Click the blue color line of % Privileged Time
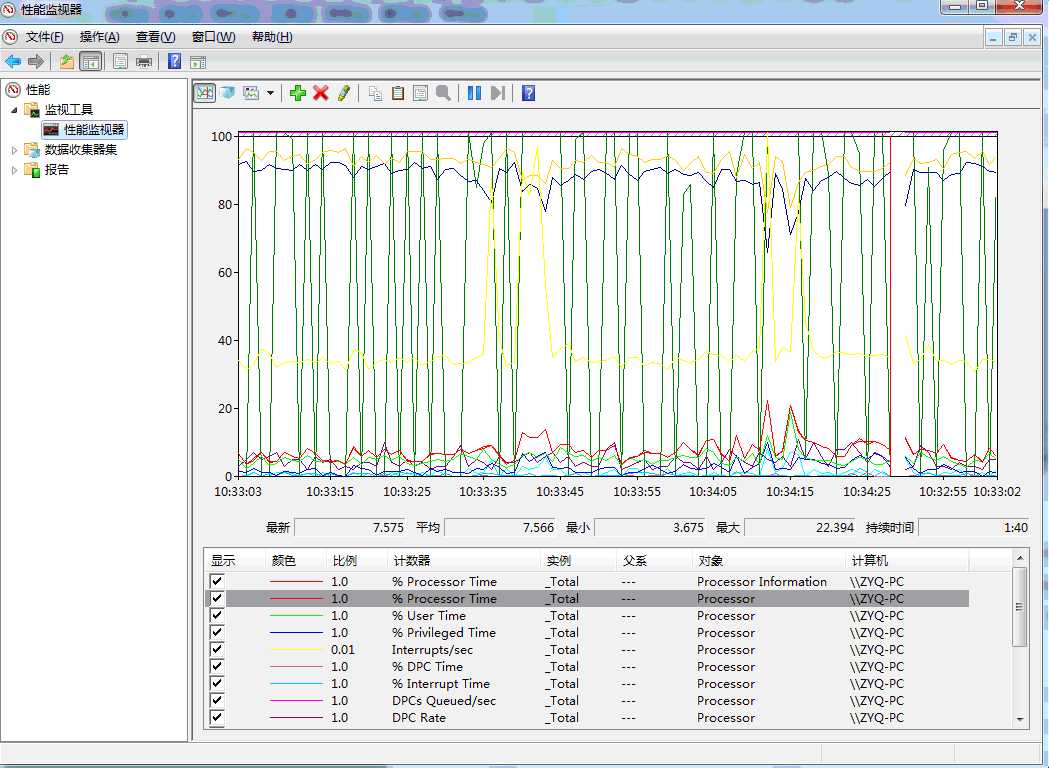 click(296, 633)
